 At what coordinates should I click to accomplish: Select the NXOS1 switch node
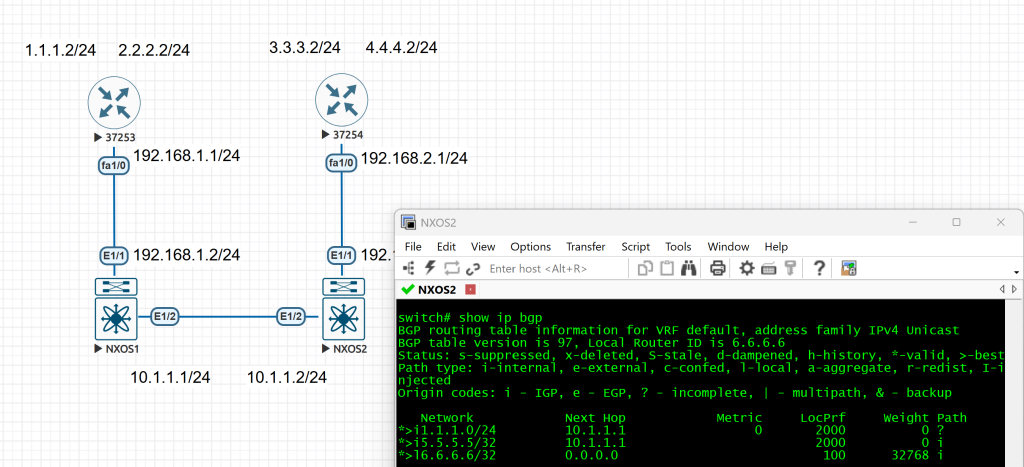pos(116,319)
